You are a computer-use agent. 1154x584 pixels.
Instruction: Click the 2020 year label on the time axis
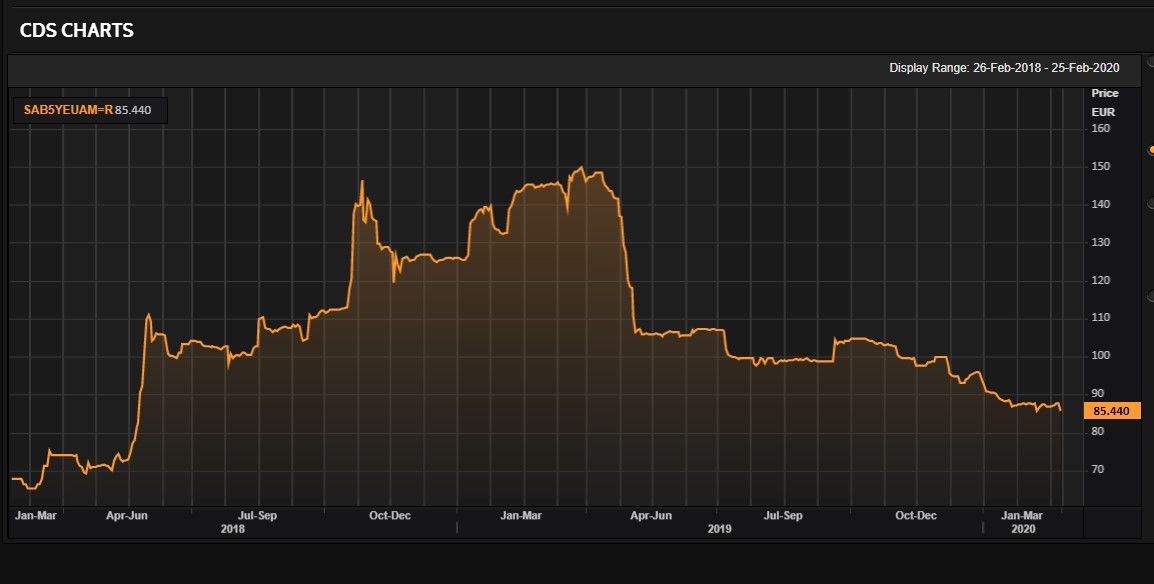1023,529
